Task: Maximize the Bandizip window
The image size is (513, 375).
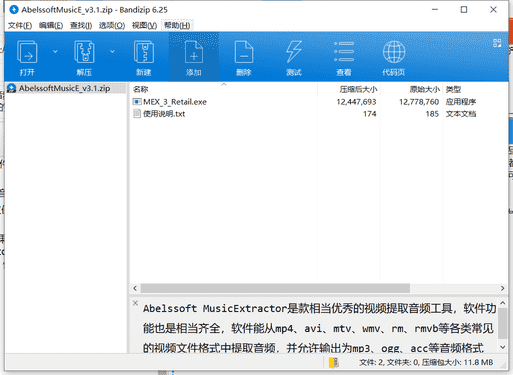Action: (464, 10)
